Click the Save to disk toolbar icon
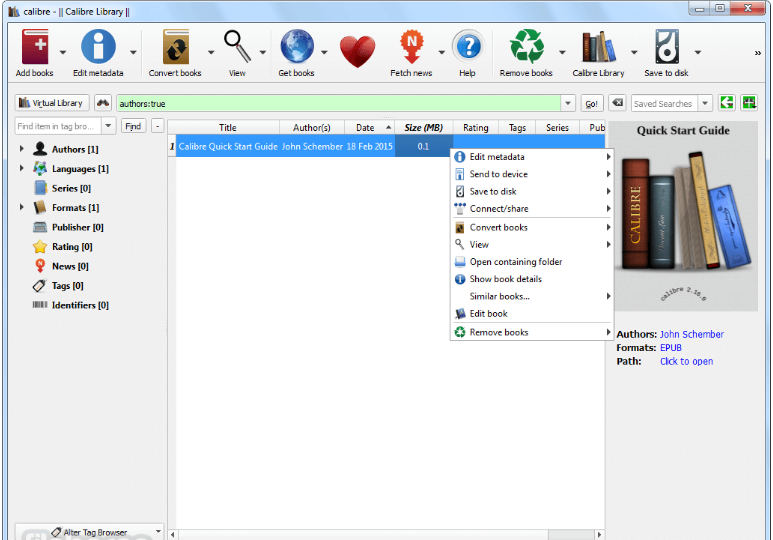The height and width of the screenshot is (540, 773). 667,47
